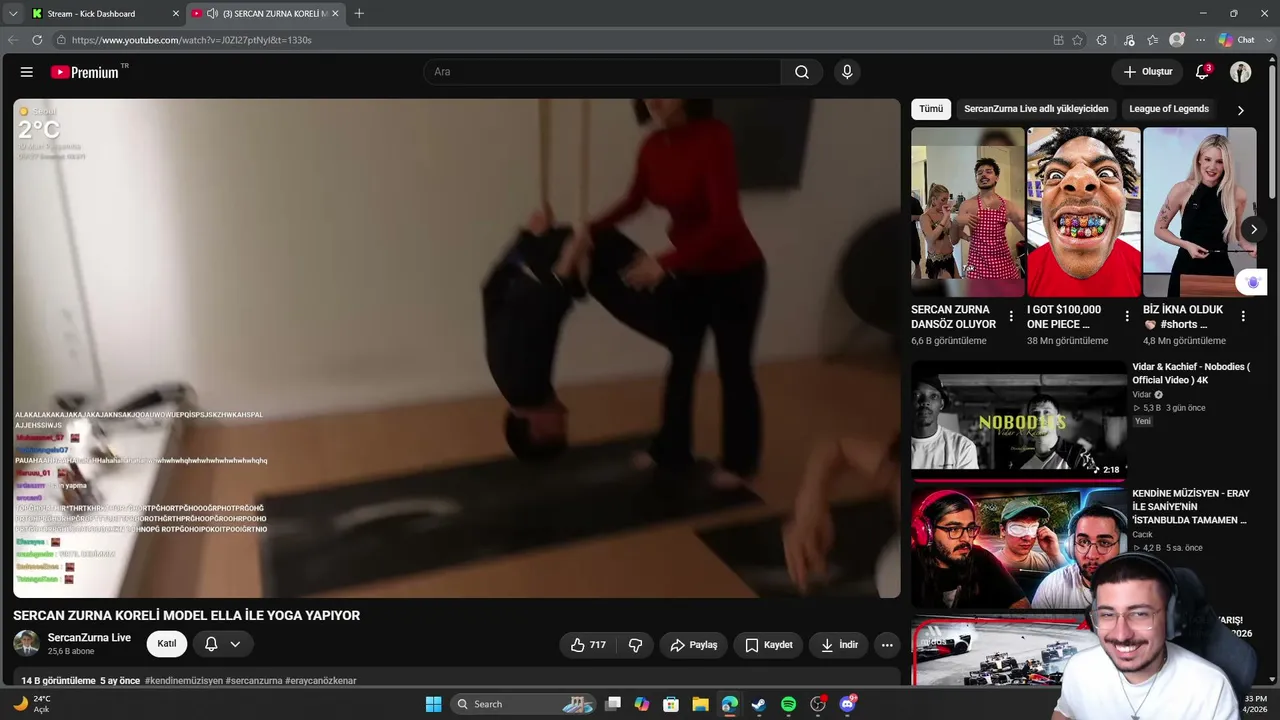Mute the YouTube tab via speaker icon
The image size is (1280, 720).
212,14
